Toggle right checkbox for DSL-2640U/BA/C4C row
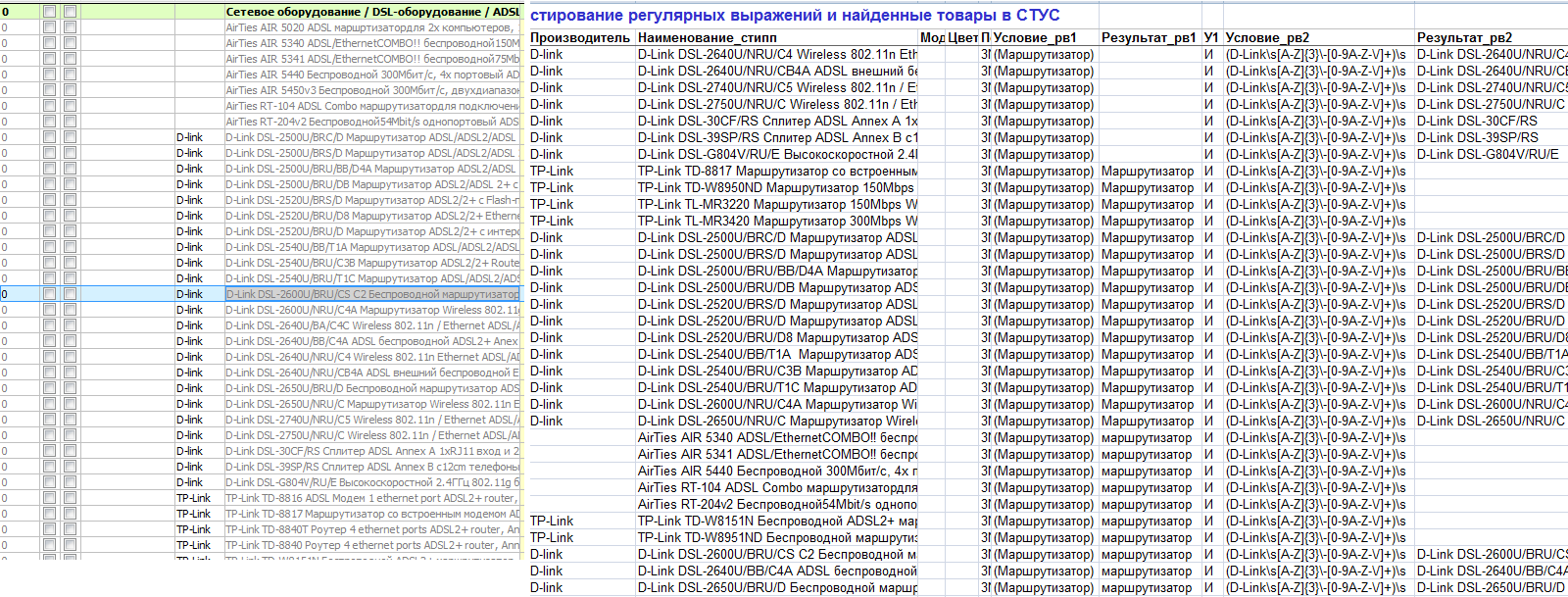1568x597 pixels. pyautogui.click(x=70, y=325)
